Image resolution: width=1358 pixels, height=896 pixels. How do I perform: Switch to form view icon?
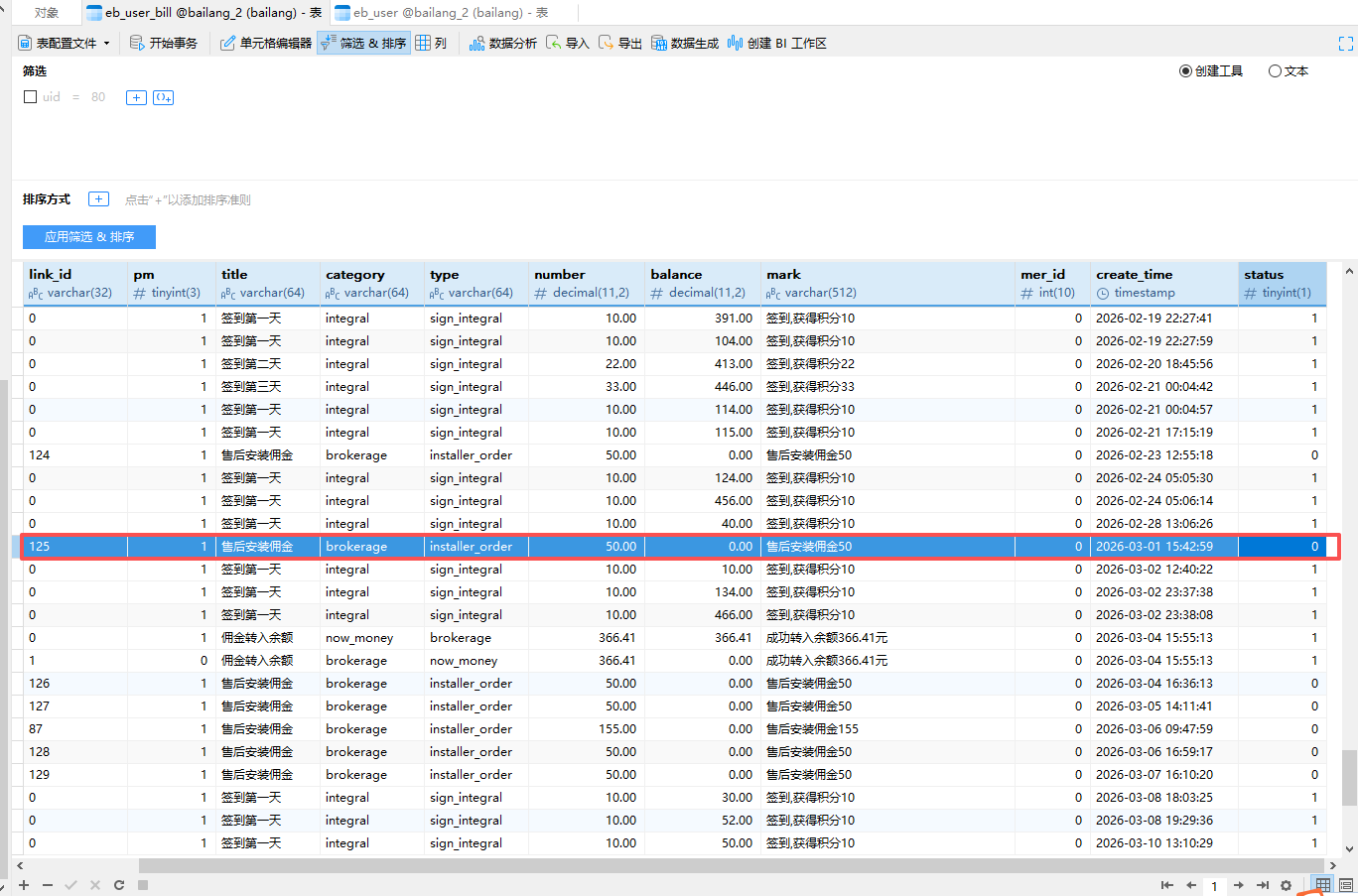pos(1346,885)
